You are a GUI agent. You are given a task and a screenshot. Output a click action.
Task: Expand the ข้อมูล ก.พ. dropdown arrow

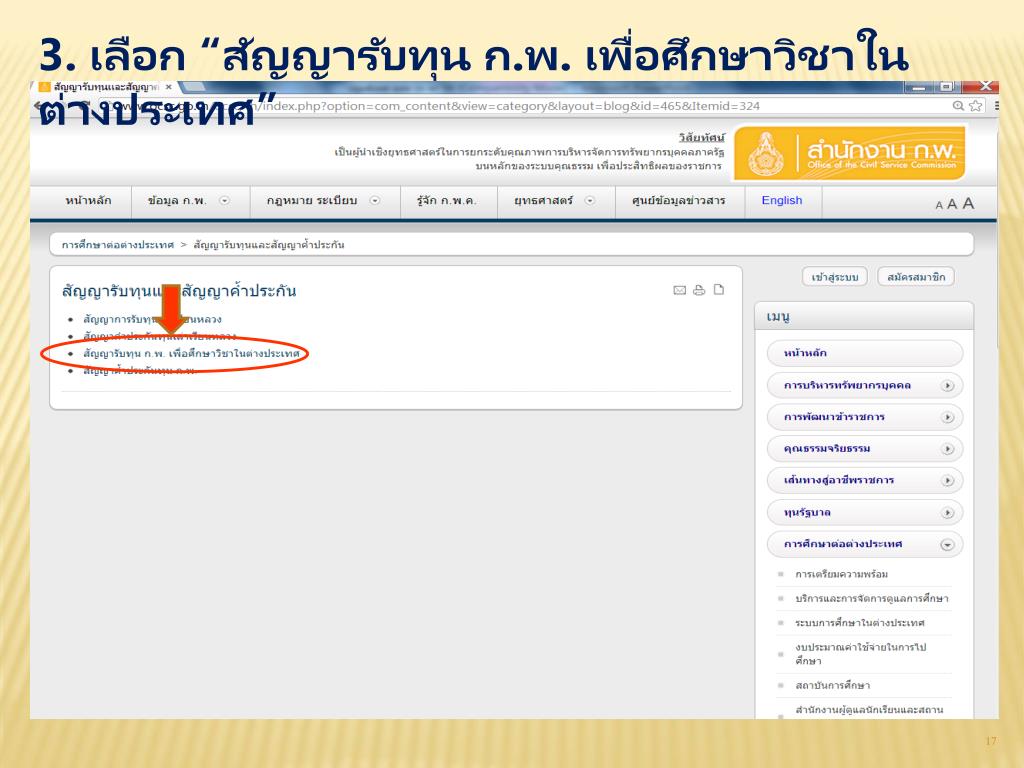(225, 200)
